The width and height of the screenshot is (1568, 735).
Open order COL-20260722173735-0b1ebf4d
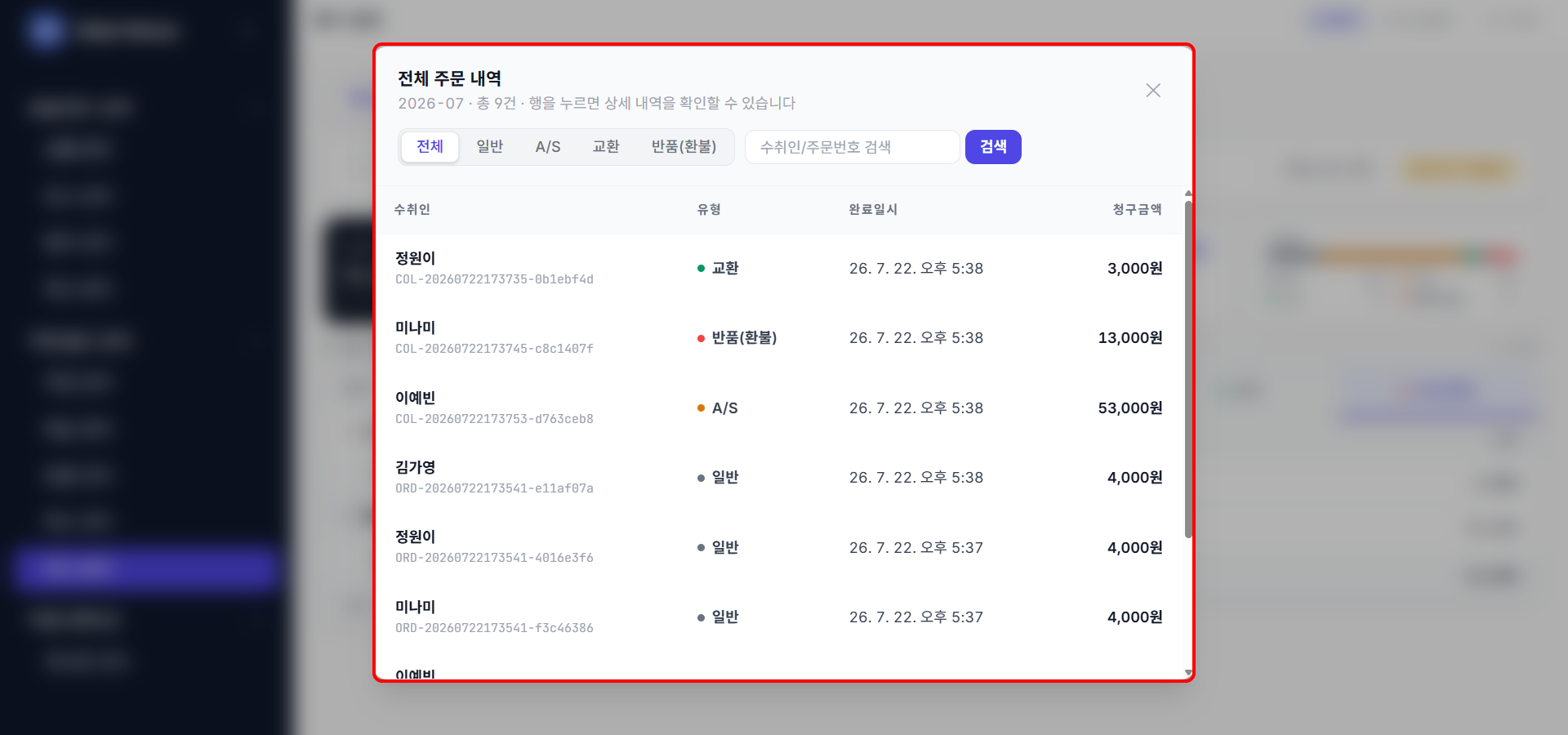pyautogui.click(x=779, y=269)
